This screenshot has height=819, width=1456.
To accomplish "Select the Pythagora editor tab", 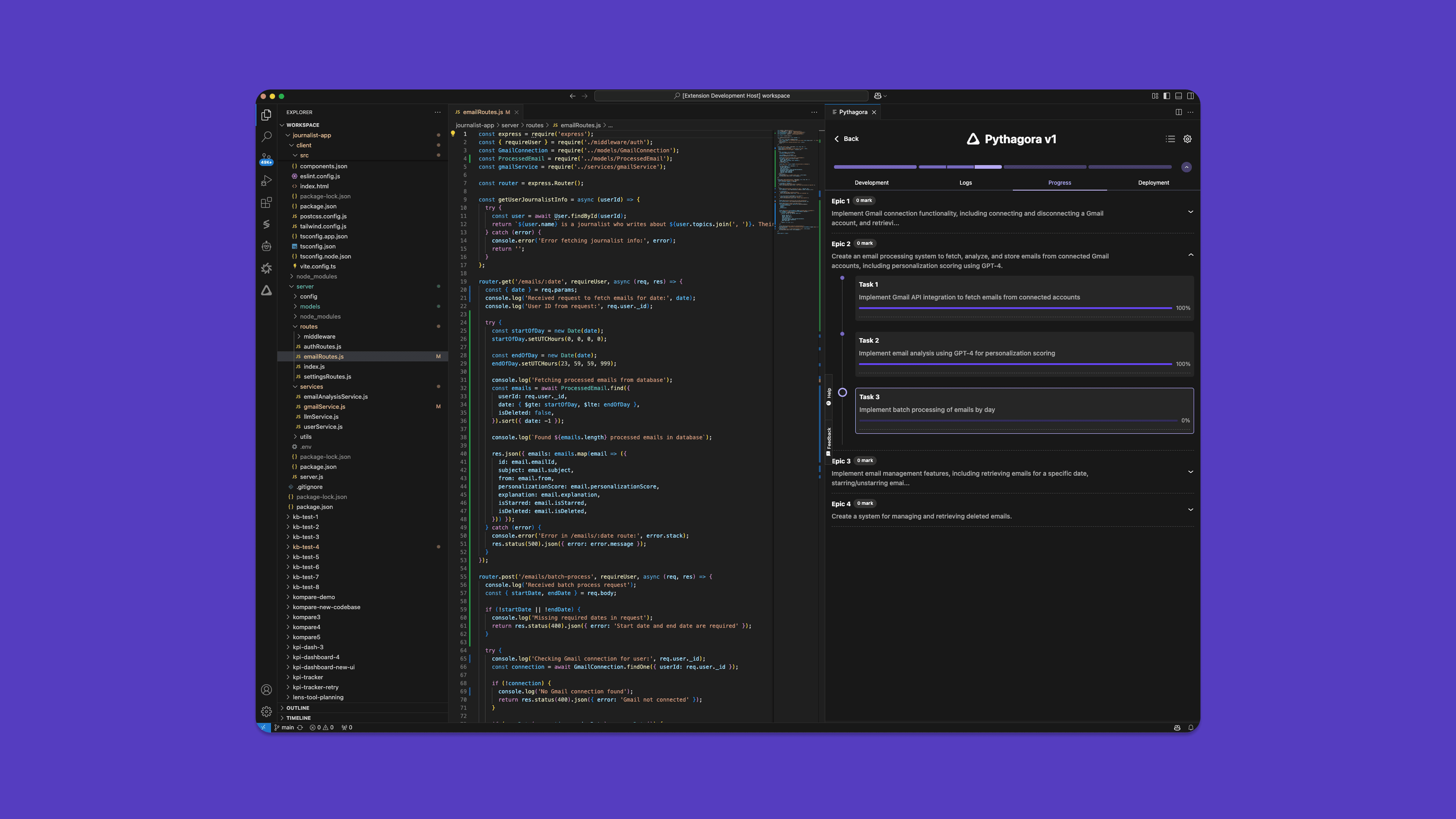I will tap(854, 112).
